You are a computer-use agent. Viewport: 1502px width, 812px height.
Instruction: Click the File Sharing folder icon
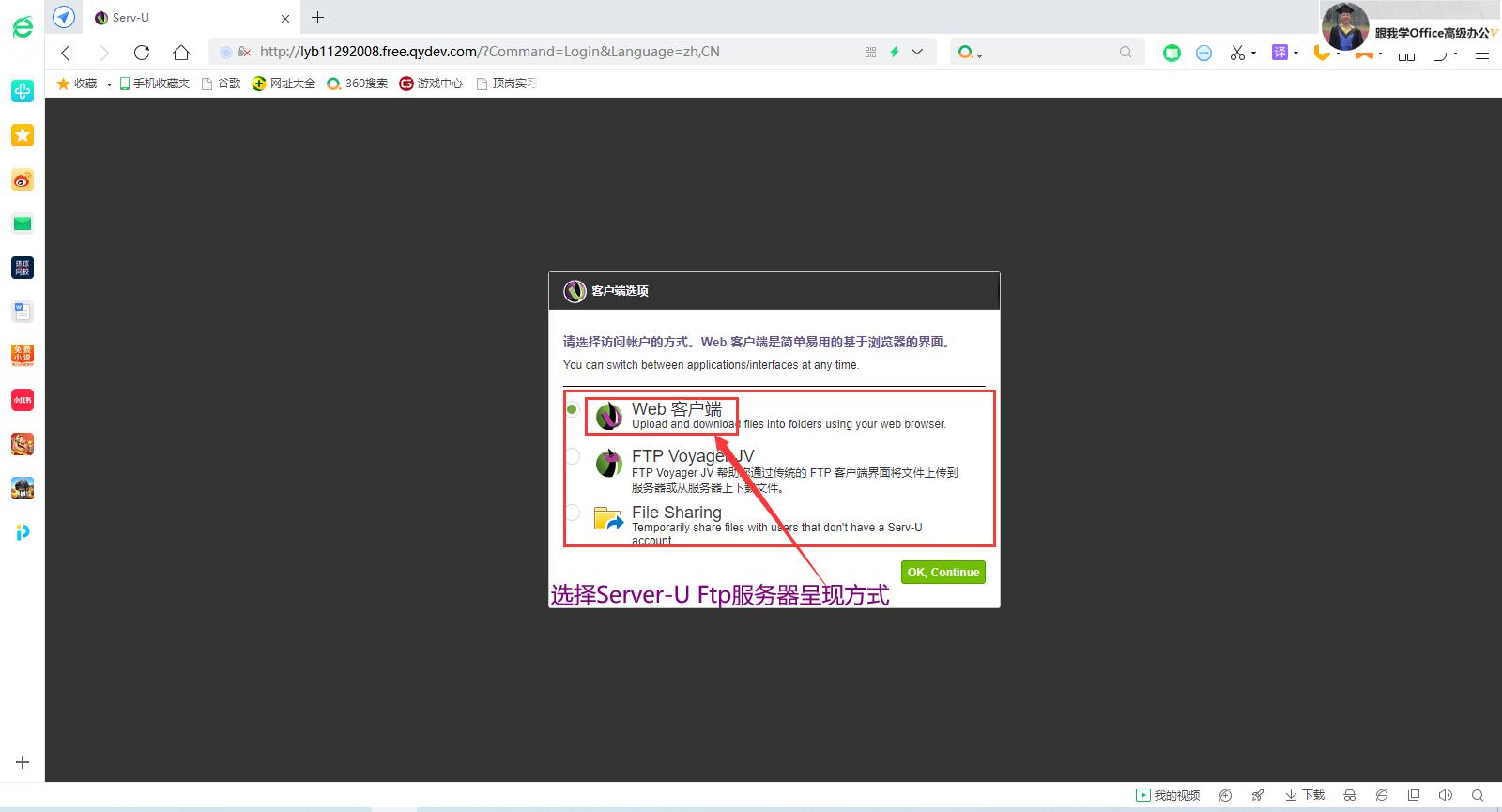tap(609, 518)
